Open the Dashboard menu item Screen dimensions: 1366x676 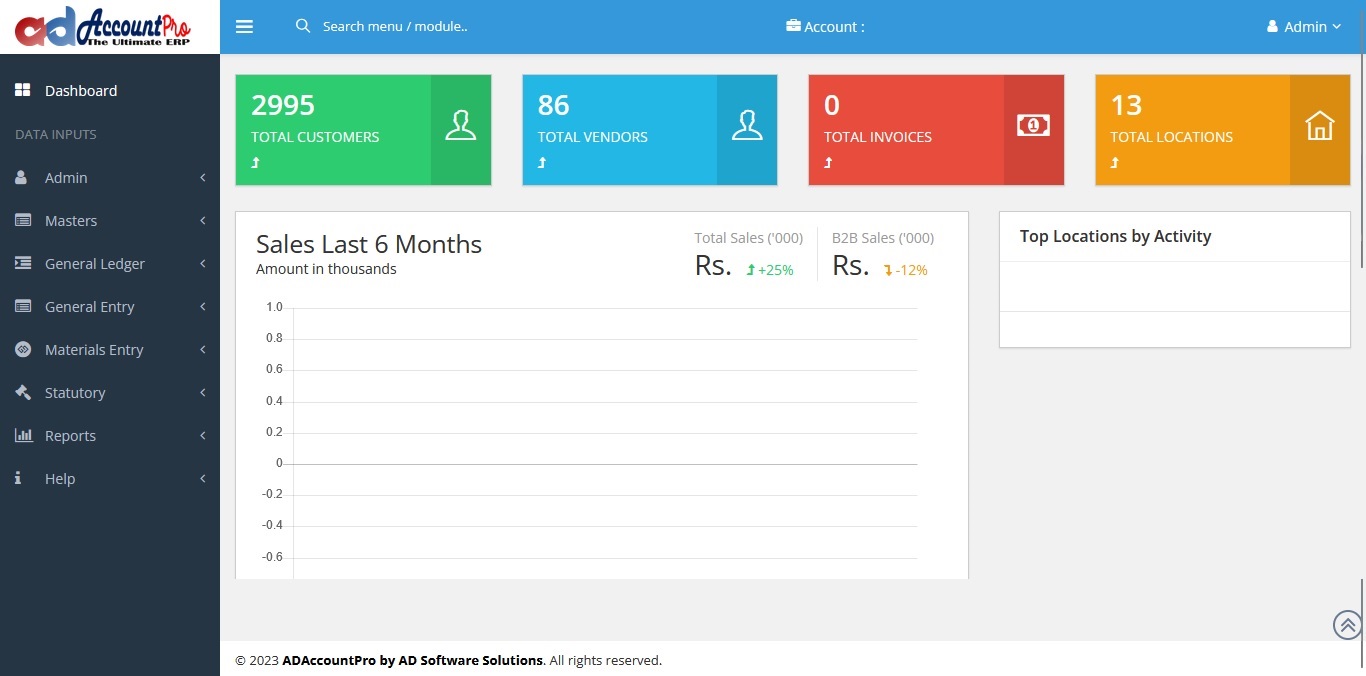80,90
